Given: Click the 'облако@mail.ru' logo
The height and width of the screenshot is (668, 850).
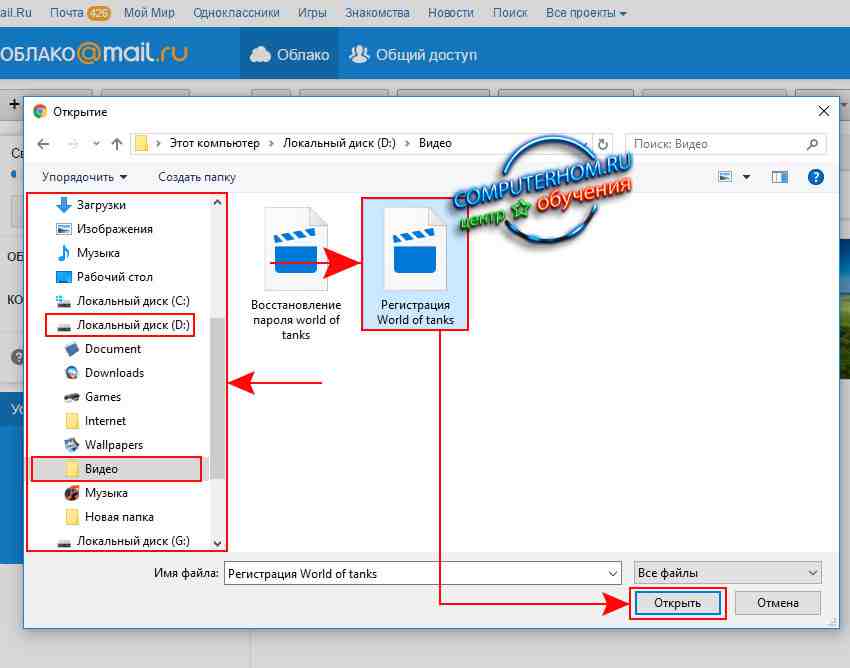Looking at the screenshot, I should point(93,53).
